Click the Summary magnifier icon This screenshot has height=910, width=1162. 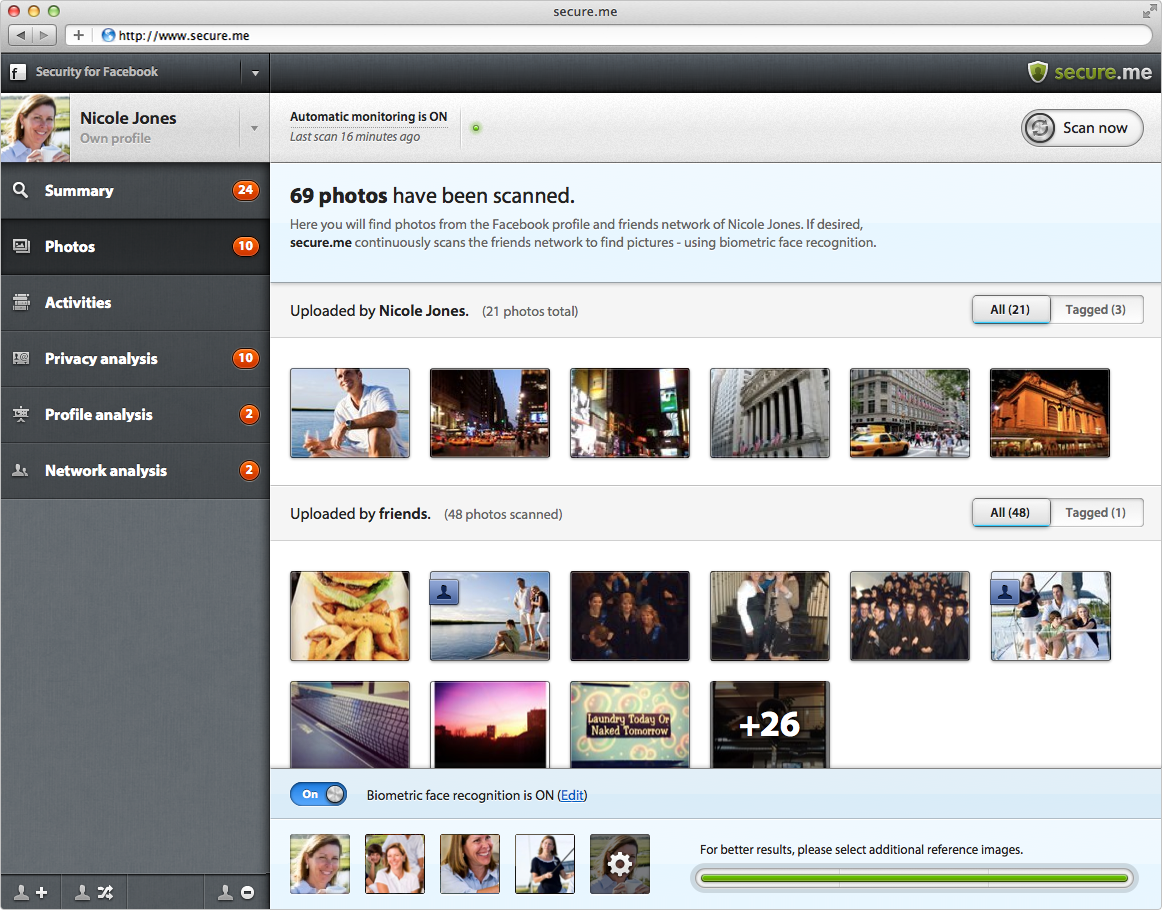21,190
